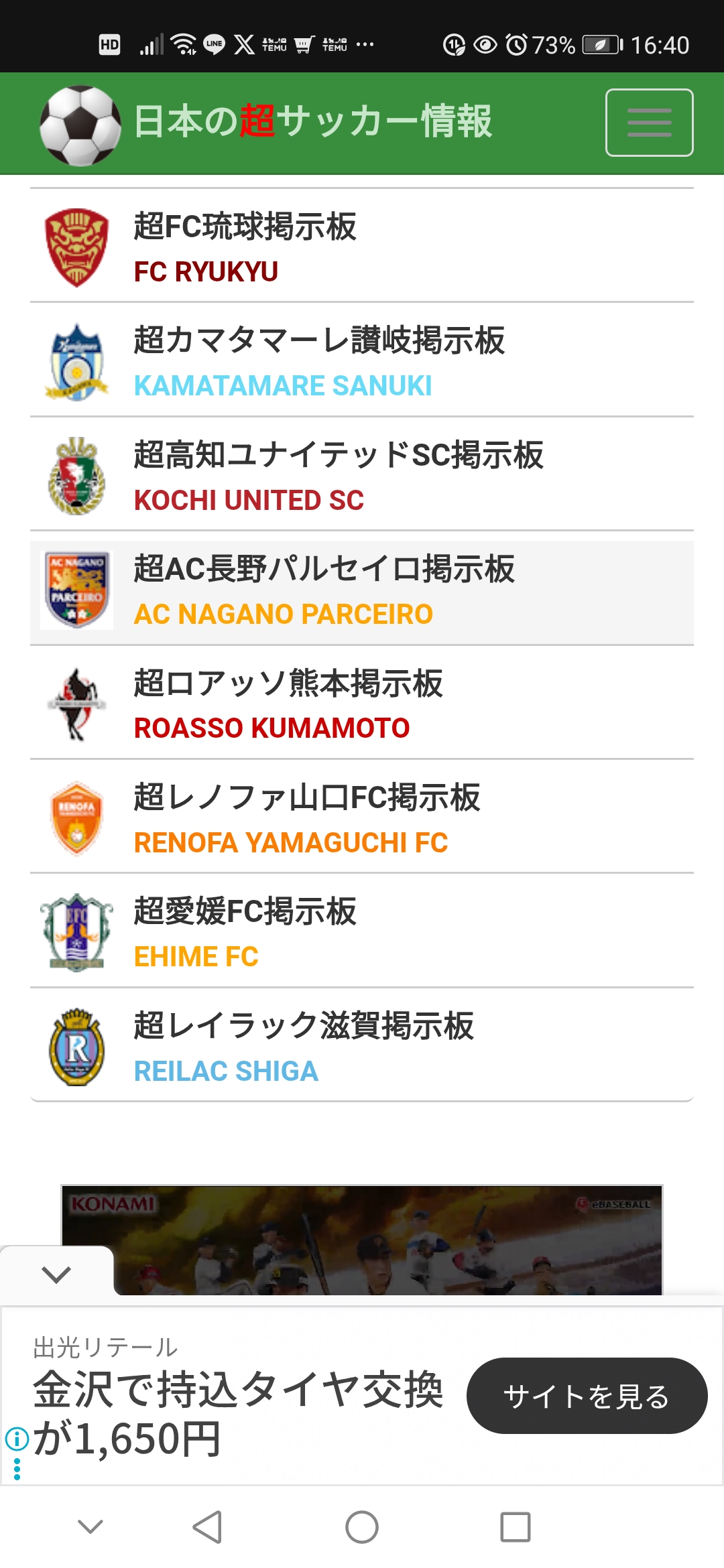Collapse the bottom ad with chevron tab

pos(56,1274)
